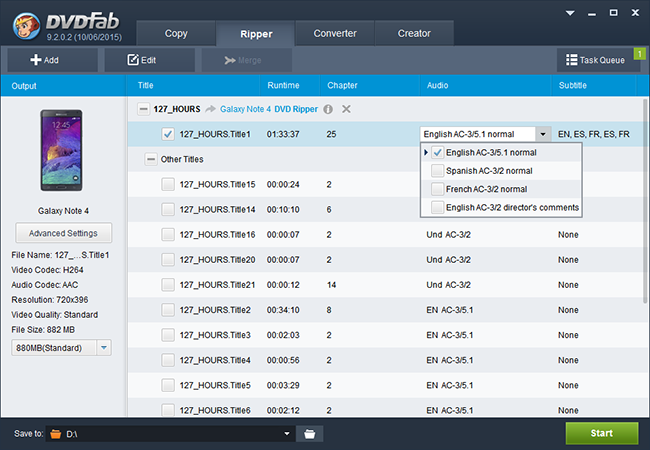The width and height of the screenshot is (650, 450).
Task: Remove the 127_HOURS source with the X icon
Action: 346,109
